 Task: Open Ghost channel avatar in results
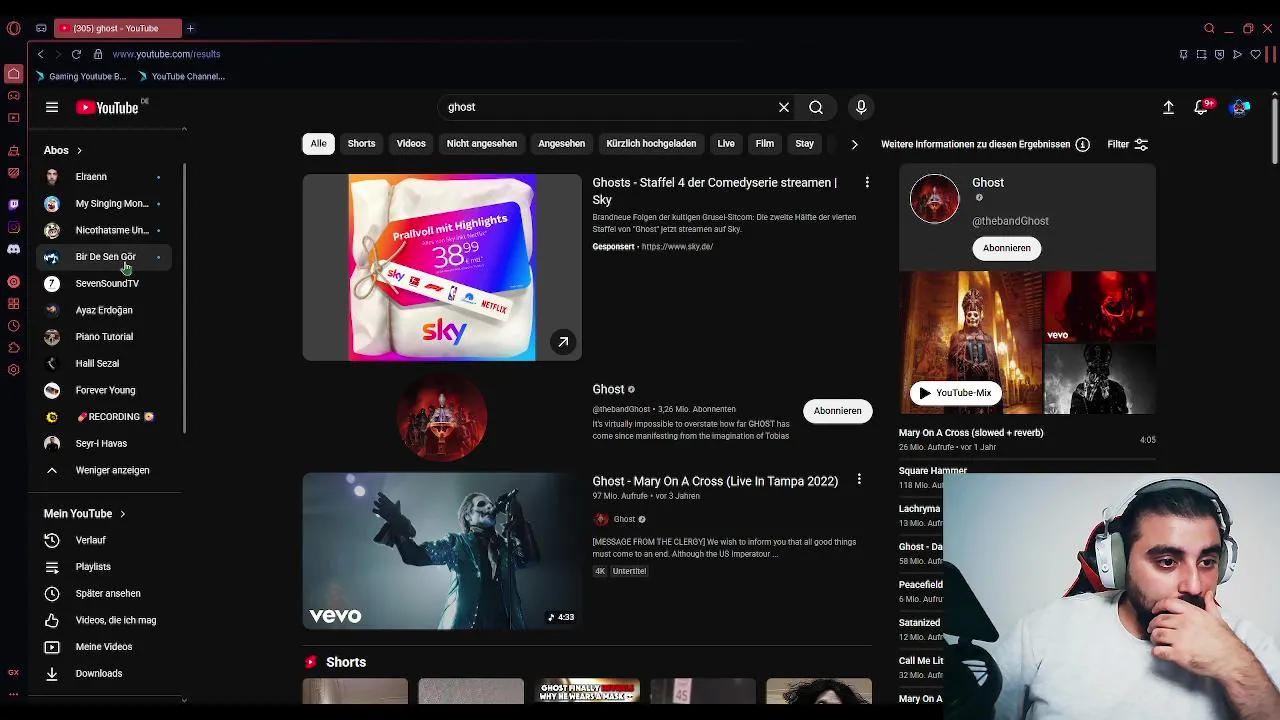point(442,417)
